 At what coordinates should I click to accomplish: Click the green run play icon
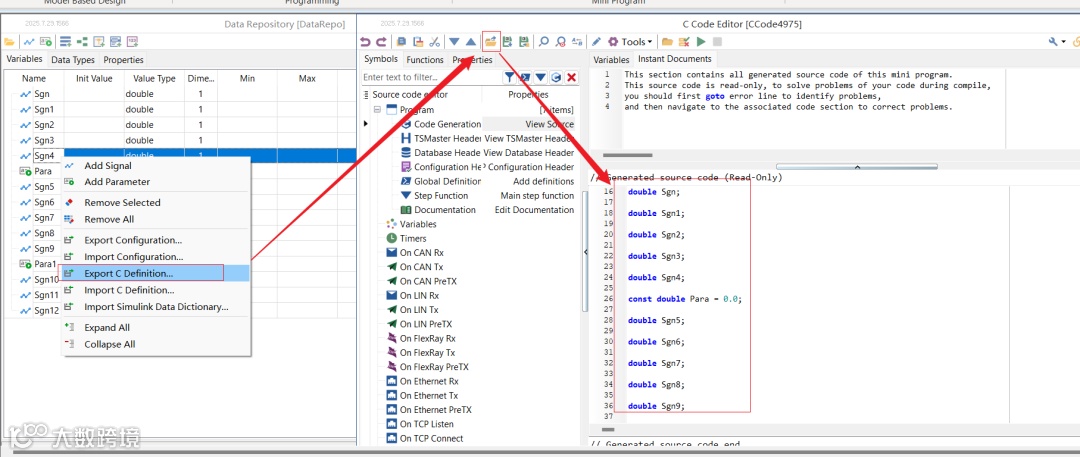click(700, 42)
